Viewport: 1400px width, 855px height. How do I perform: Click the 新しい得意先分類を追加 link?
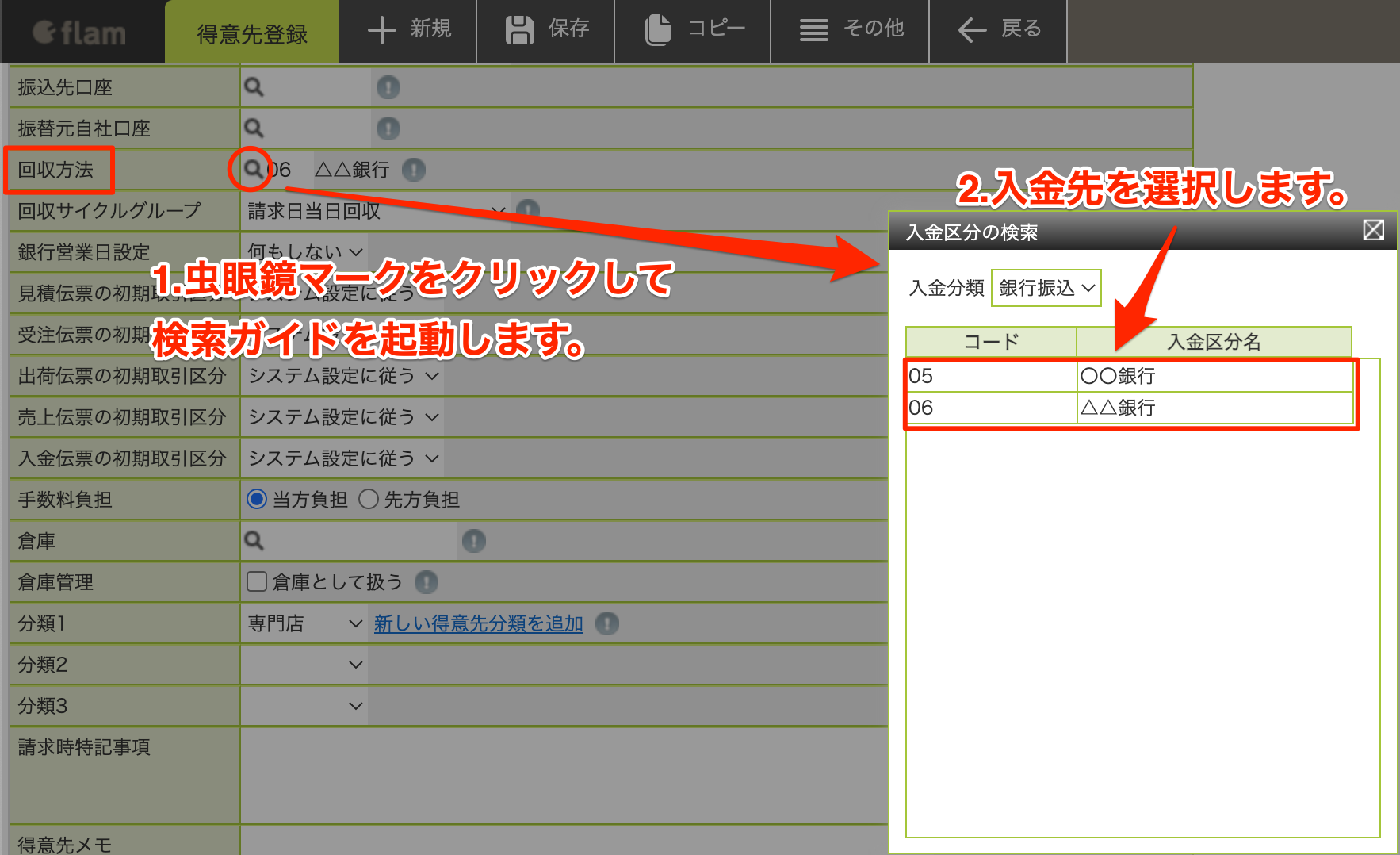pyautogui.click(x=479, y=623)
